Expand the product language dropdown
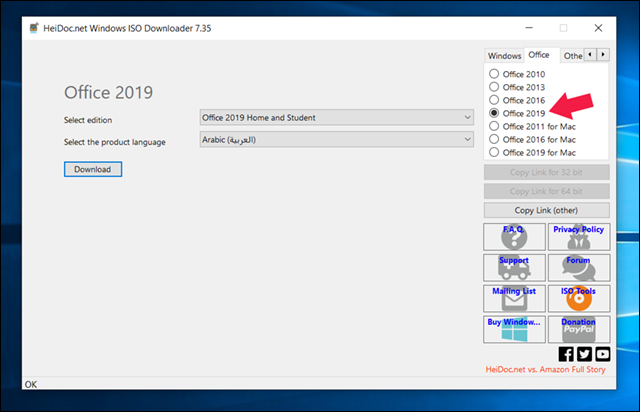The image size is (640, 412). tap(337, 139)
